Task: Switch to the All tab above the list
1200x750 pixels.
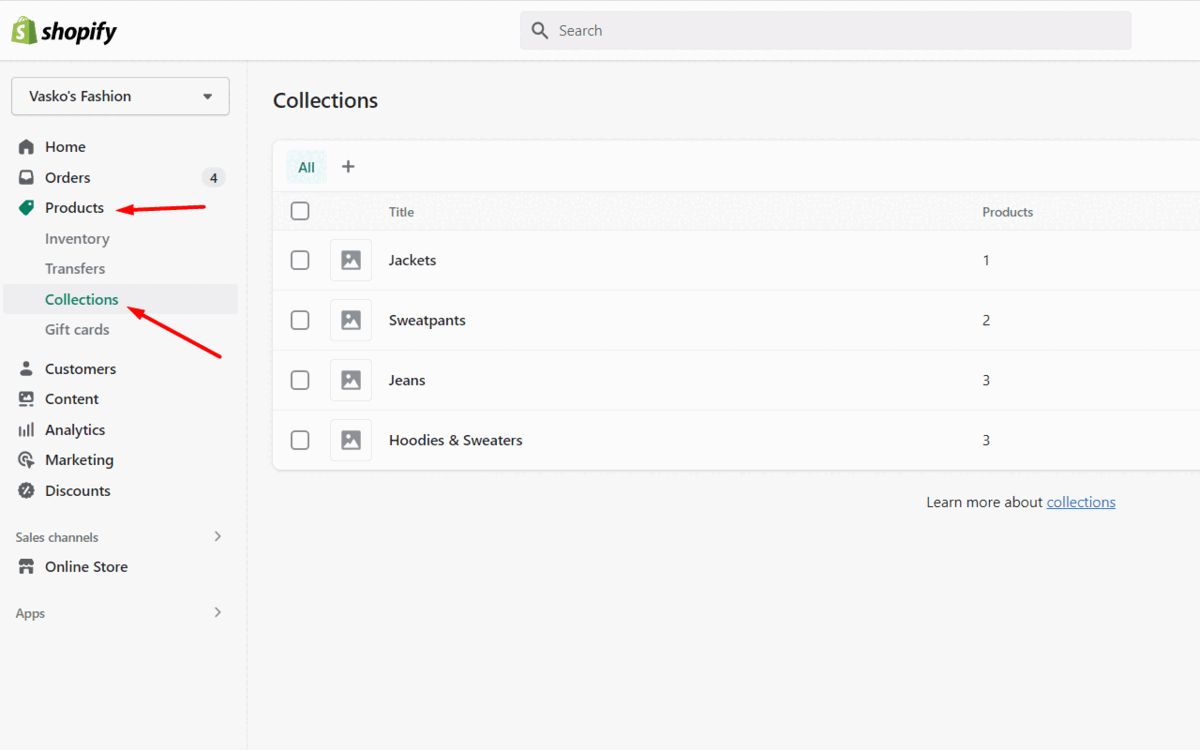Action: 306,166
